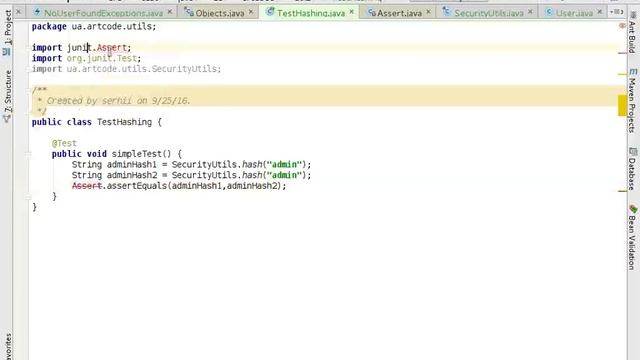Close the NoUserFoundExceptions.java tab
This screenshot has width=640, height=360.
pyautogui.click(x=170, y=12)
